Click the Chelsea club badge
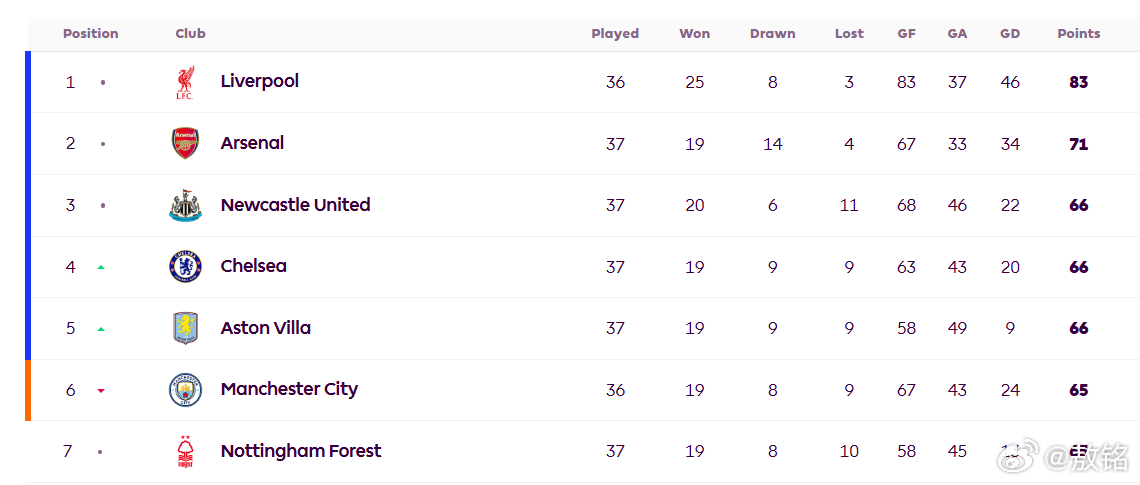Image resolution: width=1140 pixels, height=485 pixels. 185,266
